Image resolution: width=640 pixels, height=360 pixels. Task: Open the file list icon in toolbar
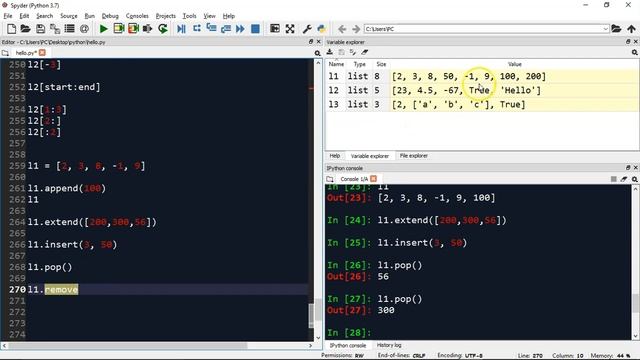coord(69,29)
